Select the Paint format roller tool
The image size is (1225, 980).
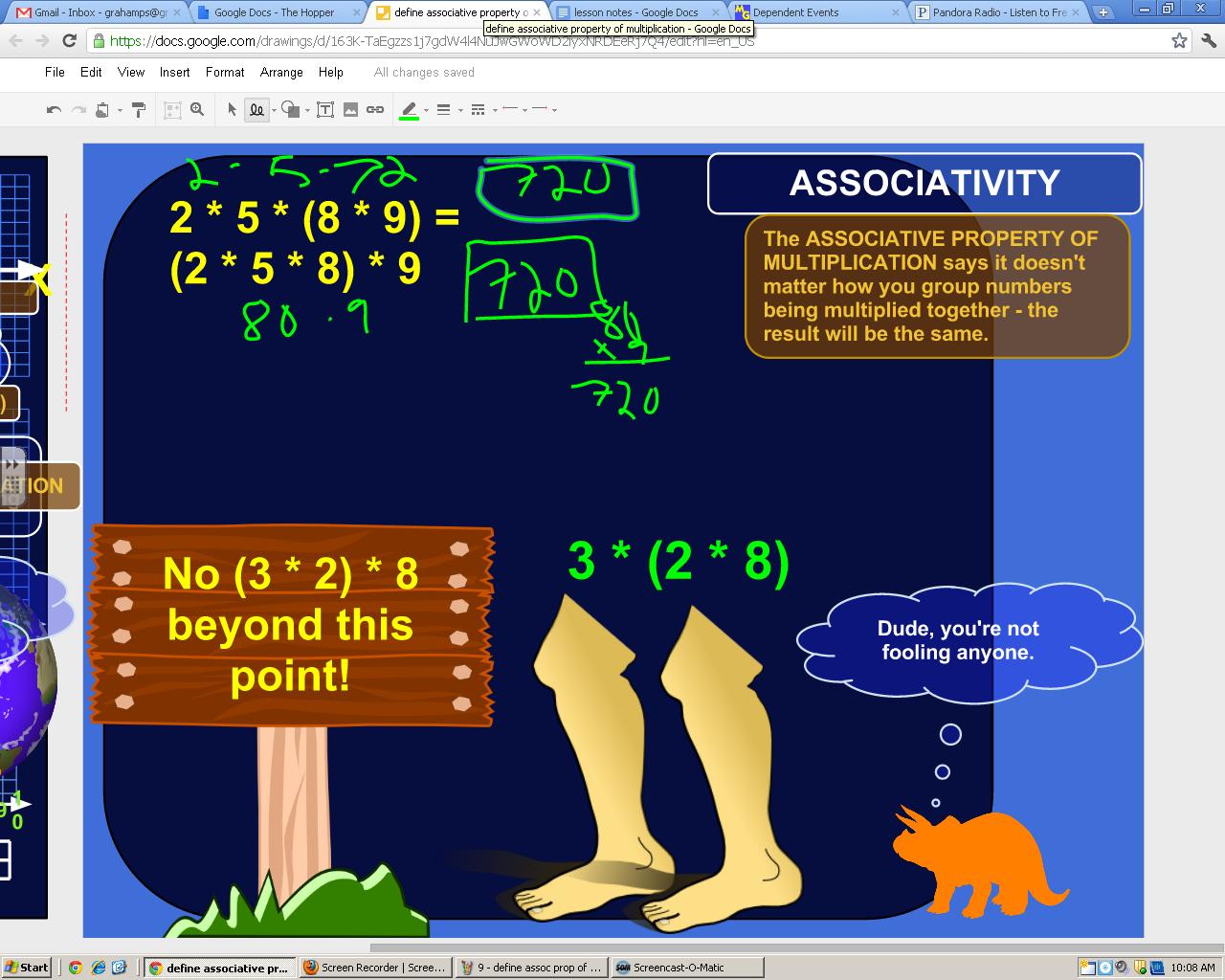coord(139,110)
